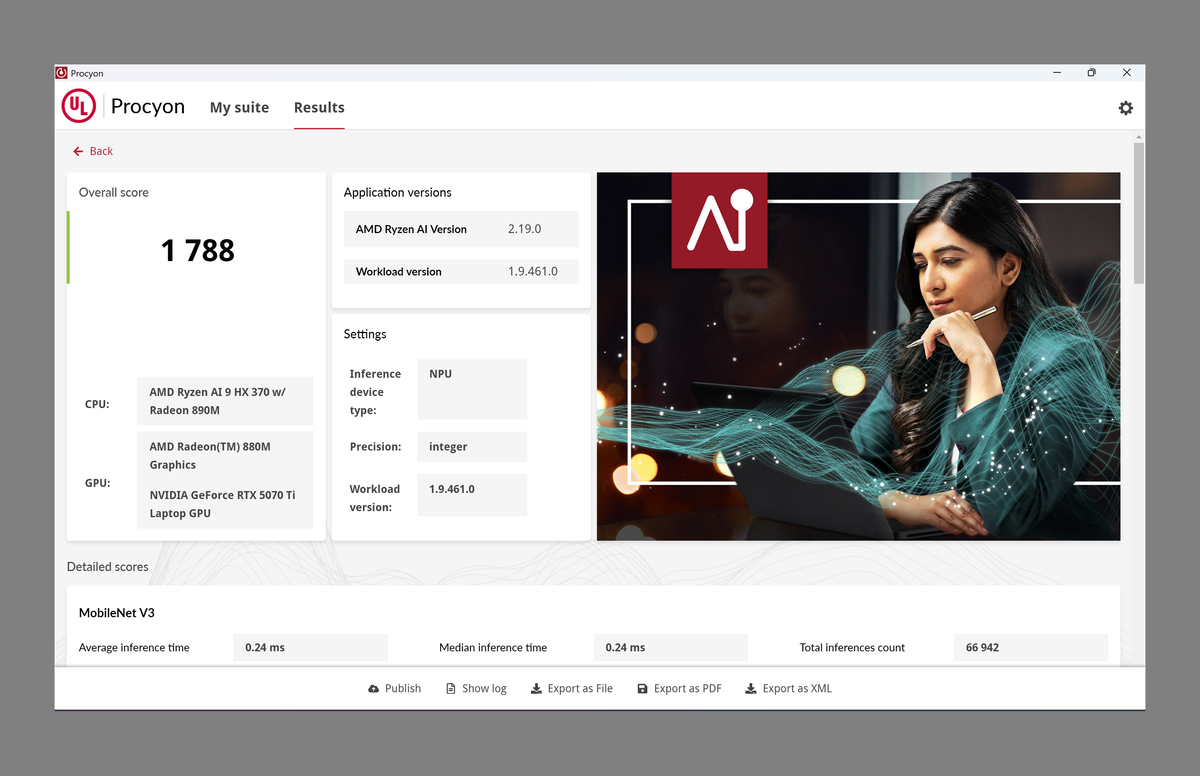Click the AMD Ryzen AI Version row
This screenshot has height=776, width=1200.
tap(461, 229)
